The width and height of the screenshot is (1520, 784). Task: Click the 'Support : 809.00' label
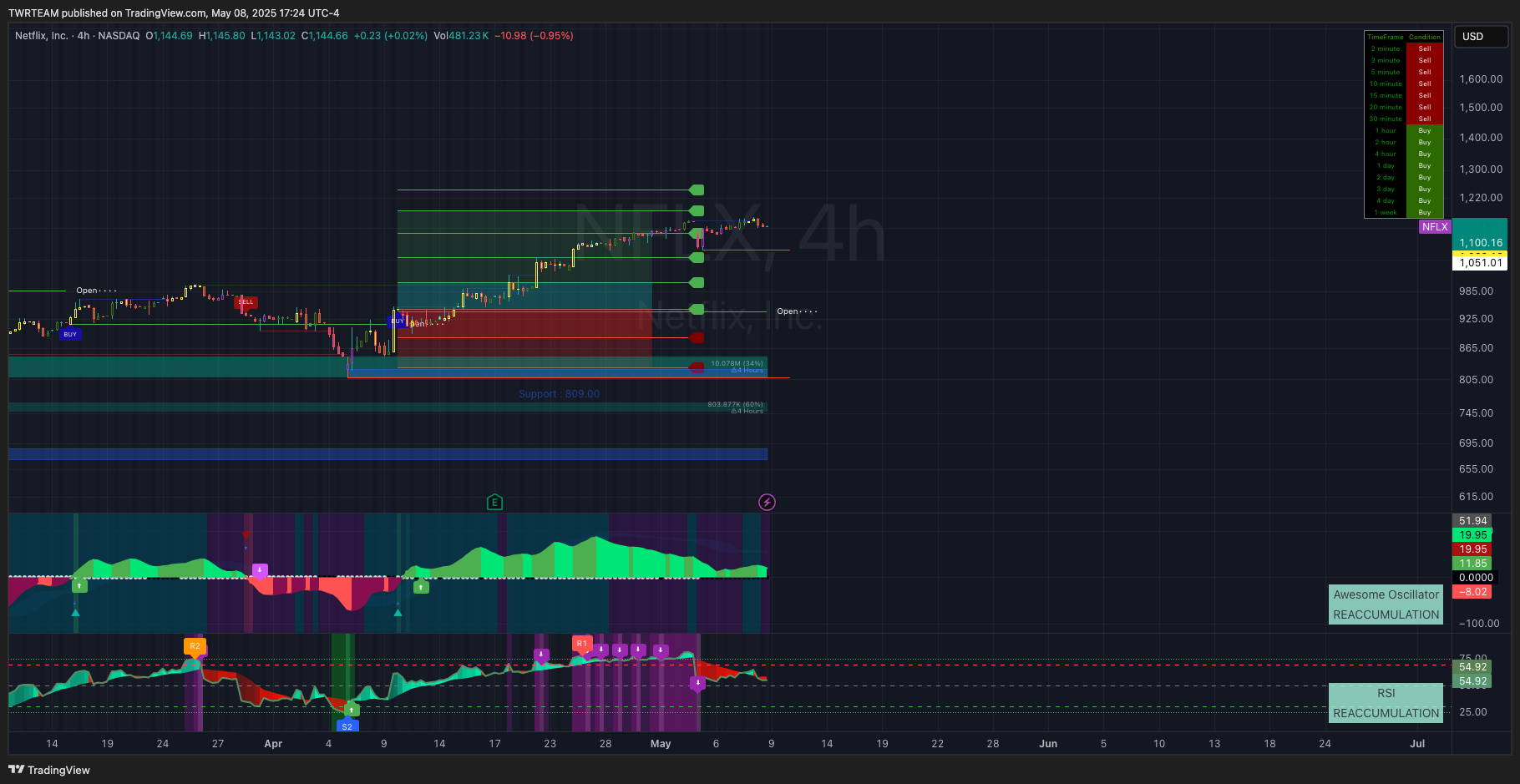click(559, 394)
